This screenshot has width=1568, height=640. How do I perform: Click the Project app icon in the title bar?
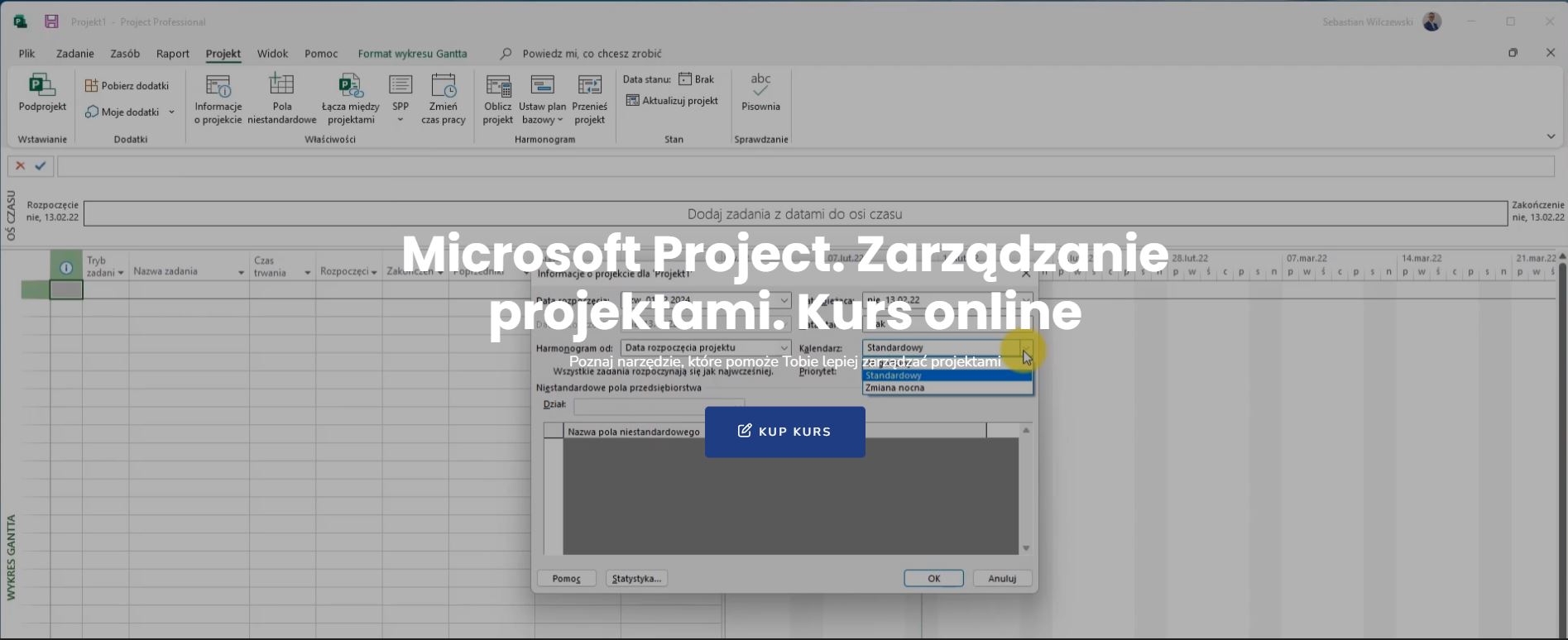click(x=20, y=21)
